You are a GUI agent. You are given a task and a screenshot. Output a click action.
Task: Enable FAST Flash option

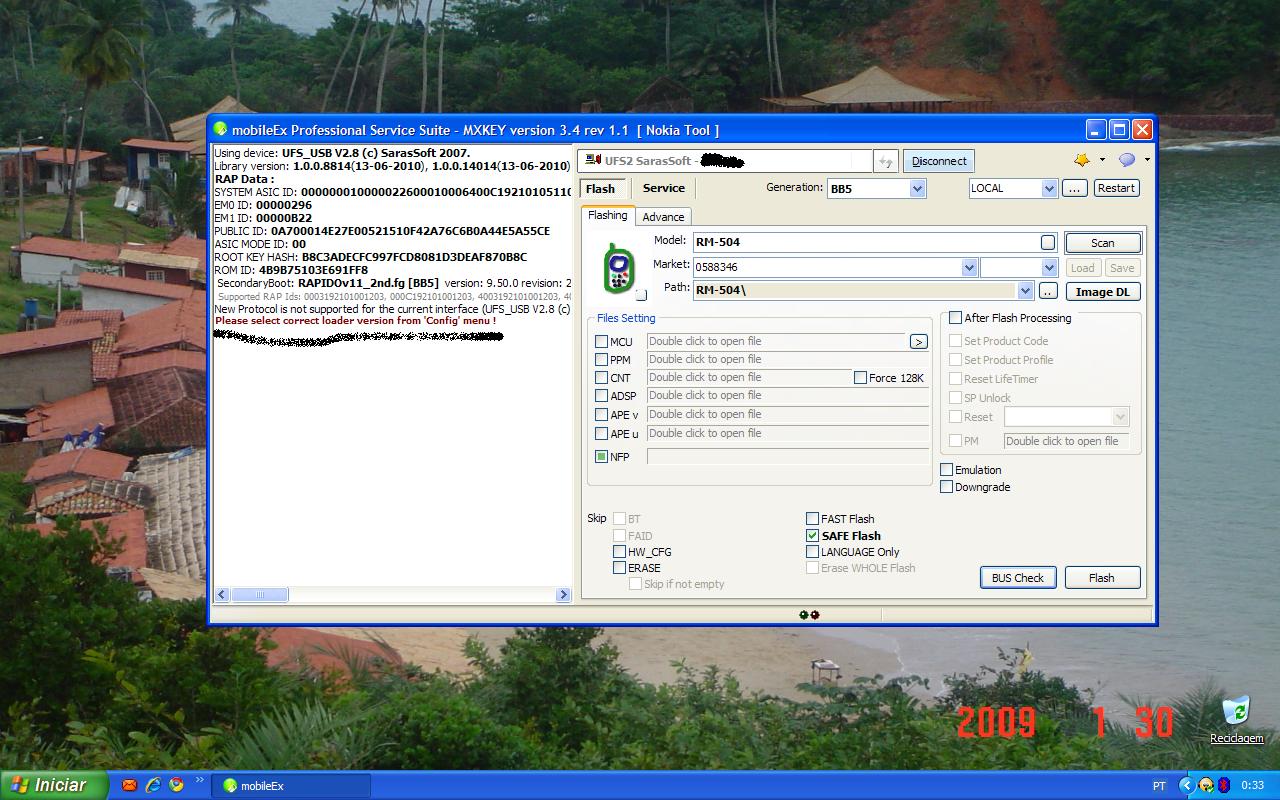point(812,519)
